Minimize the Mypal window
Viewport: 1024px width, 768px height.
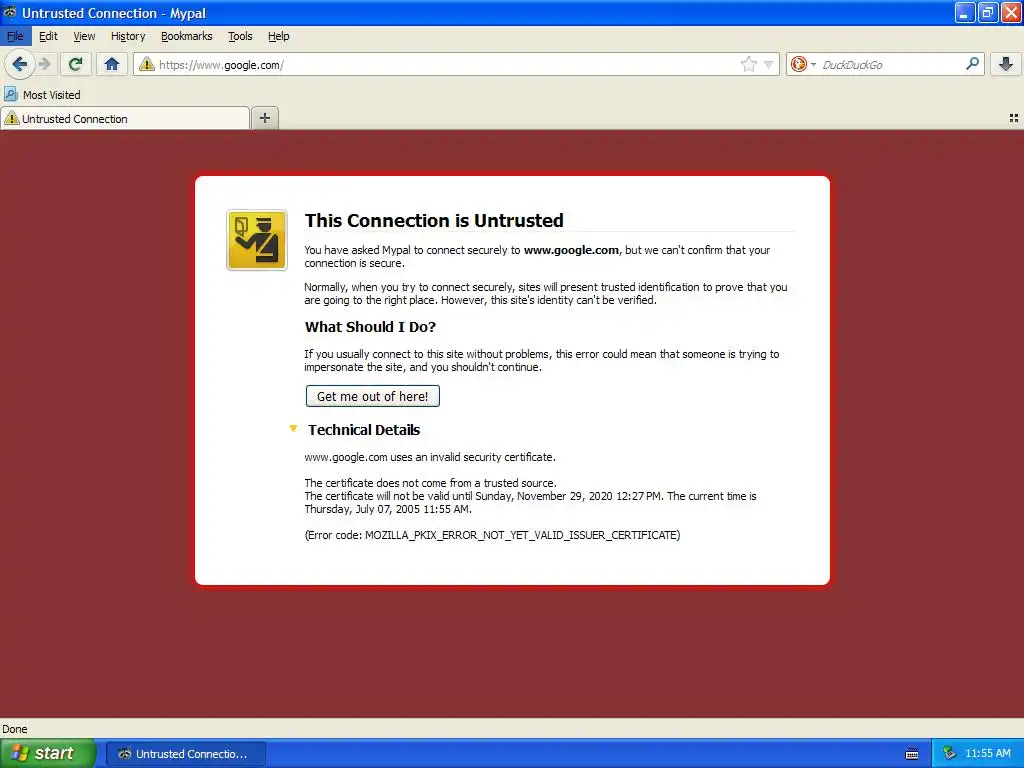[x=965, y=12]
